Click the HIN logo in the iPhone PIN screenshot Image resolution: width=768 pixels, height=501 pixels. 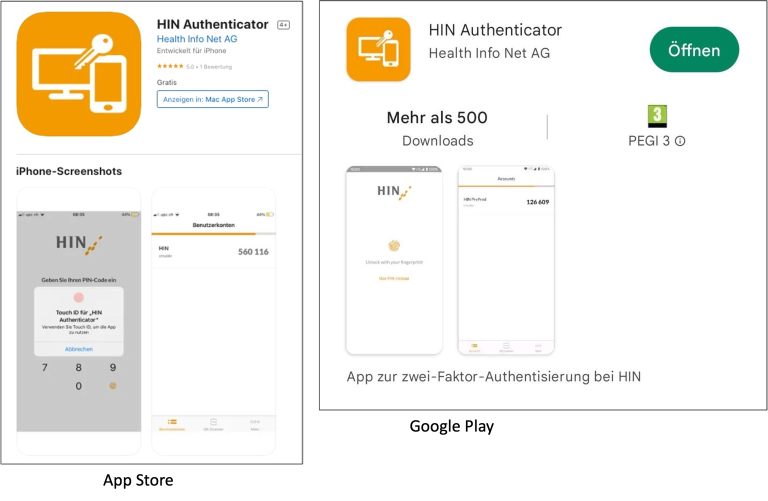79,244
